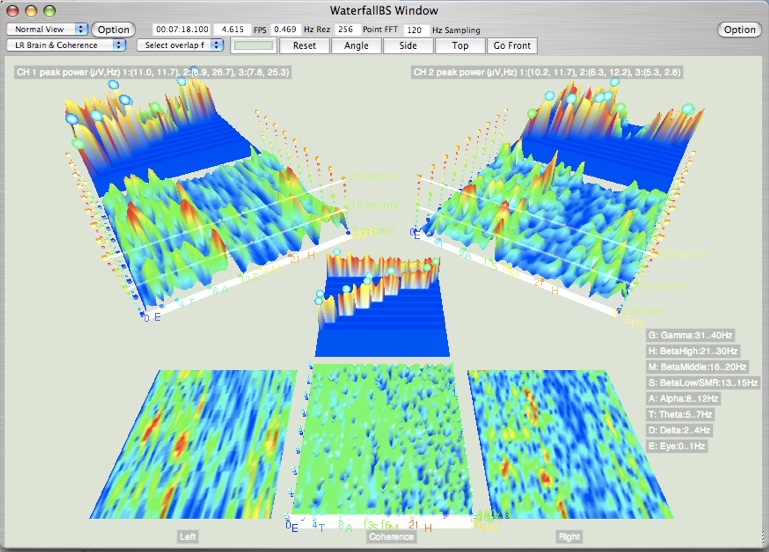The image size is (769, 552).
Task: Choose the Top view button
Action: pos(460,46)
